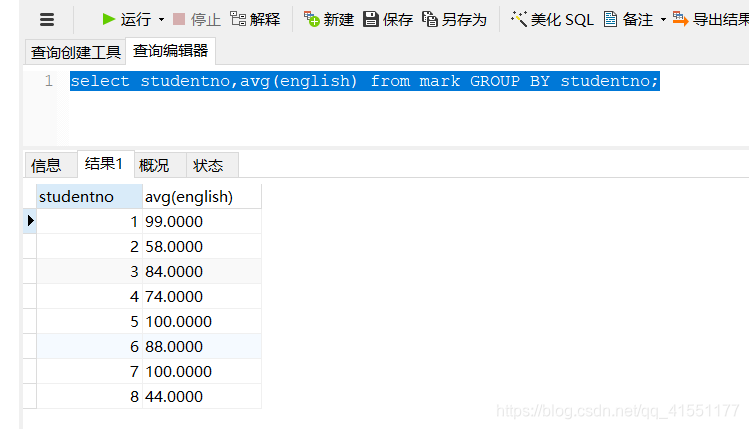Click inside the highlighted SQL query line
The image size is (749, 429).
(364, 81)
